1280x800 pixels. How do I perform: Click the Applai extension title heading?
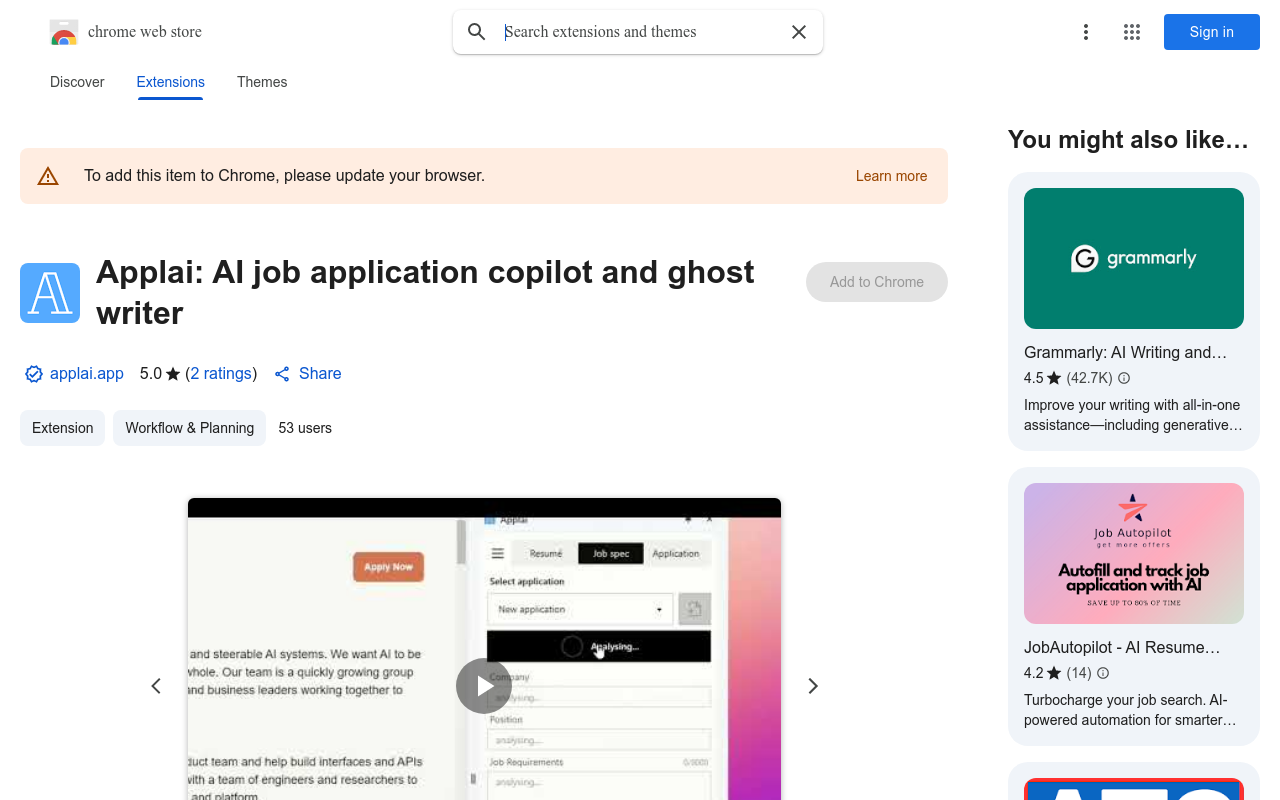coord(425,292)
